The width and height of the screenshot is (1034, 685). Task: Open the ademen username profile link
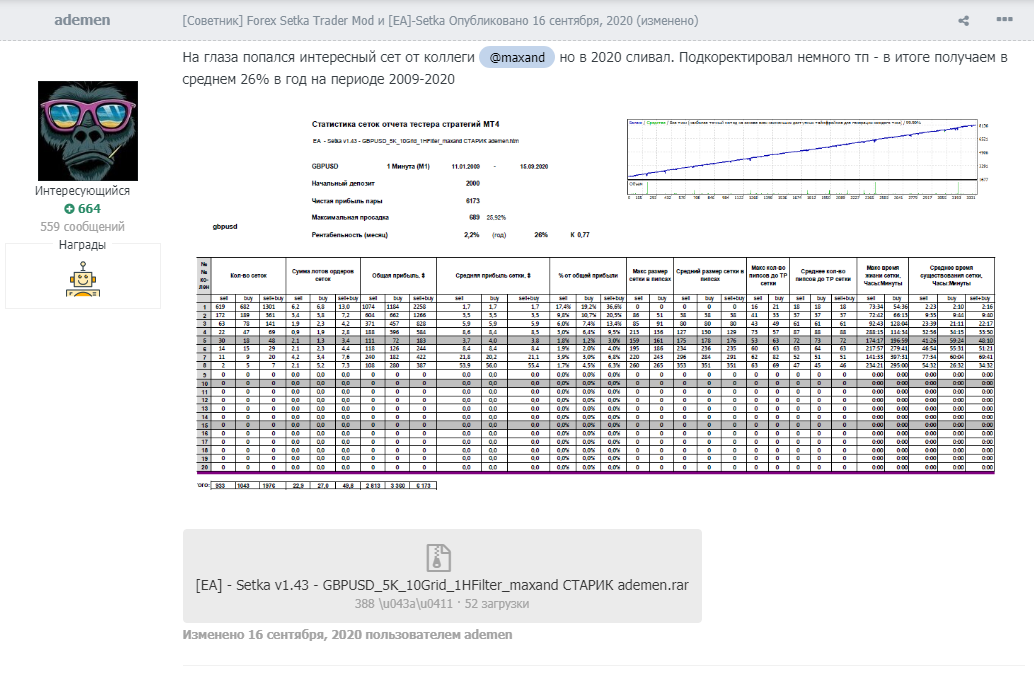(x=82, y=20)
